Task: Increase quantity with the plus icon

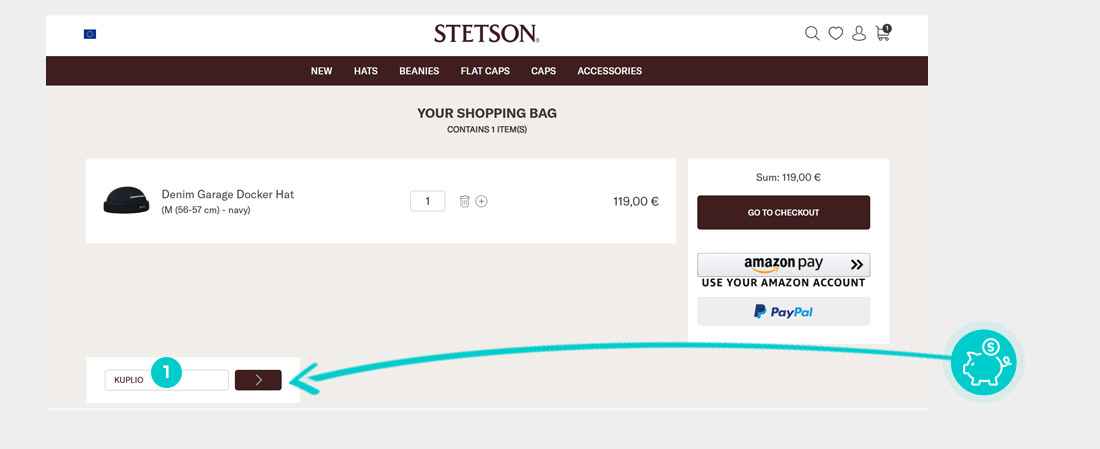Action: pos(481,201)
